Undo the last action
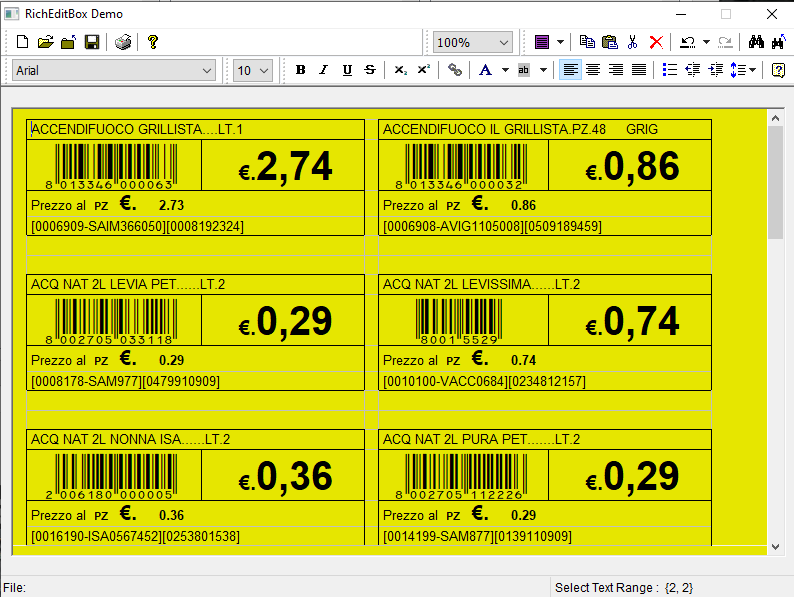Screen dimensions: 794x597 687,42
